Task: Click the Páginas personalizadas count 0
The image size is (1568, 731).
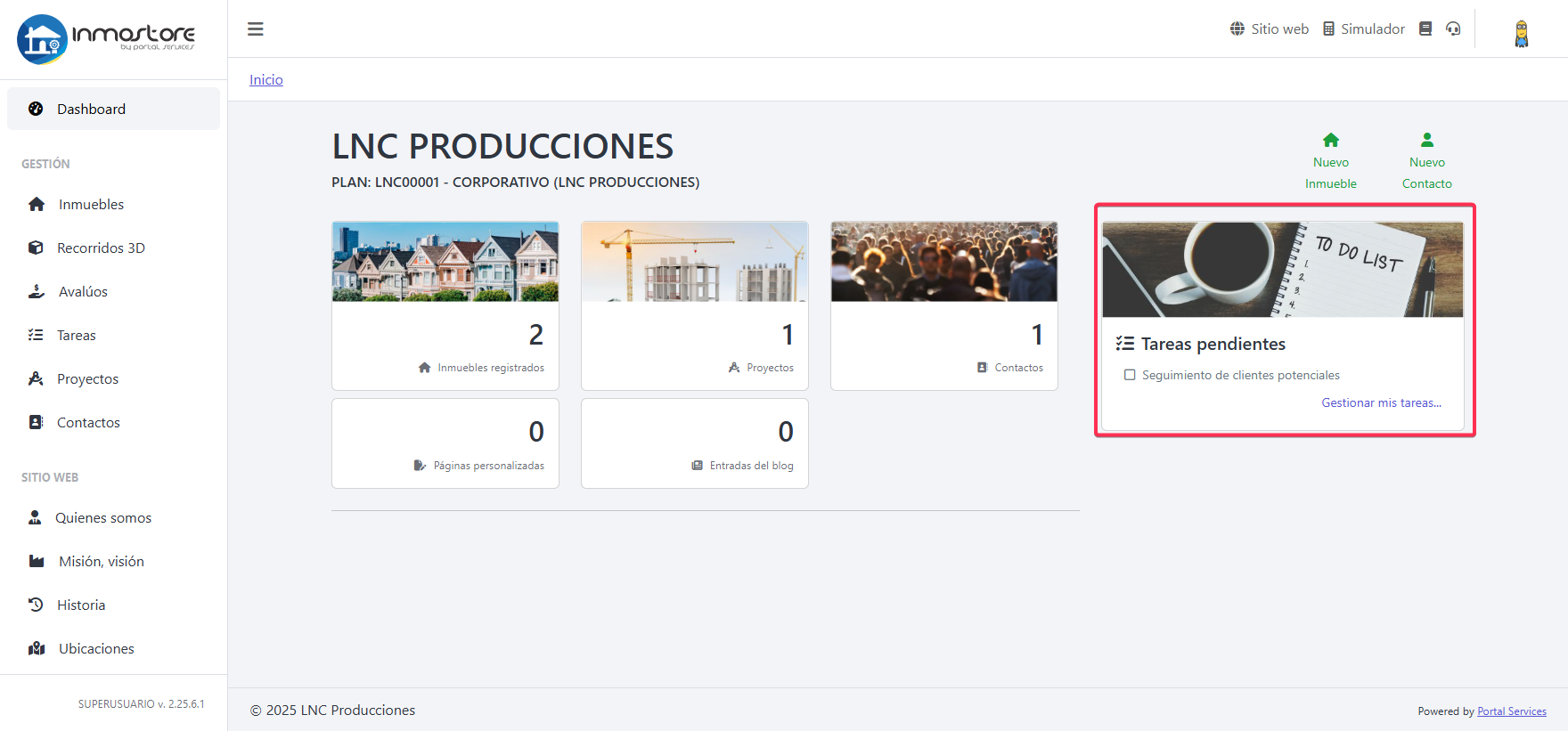Action: click(x=535, y=432)
